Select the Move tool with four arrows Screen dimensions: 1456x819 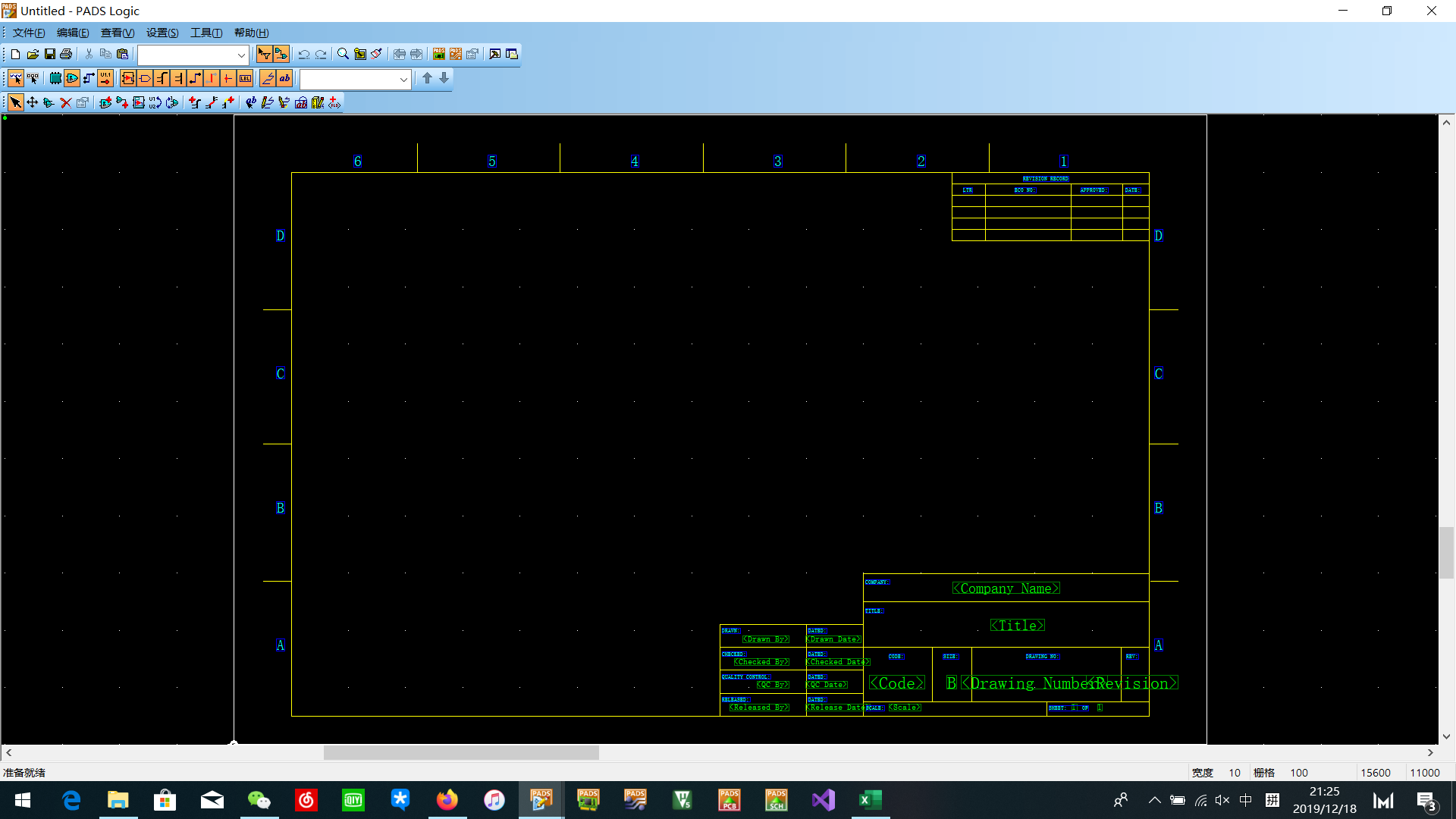click(33, 102)
